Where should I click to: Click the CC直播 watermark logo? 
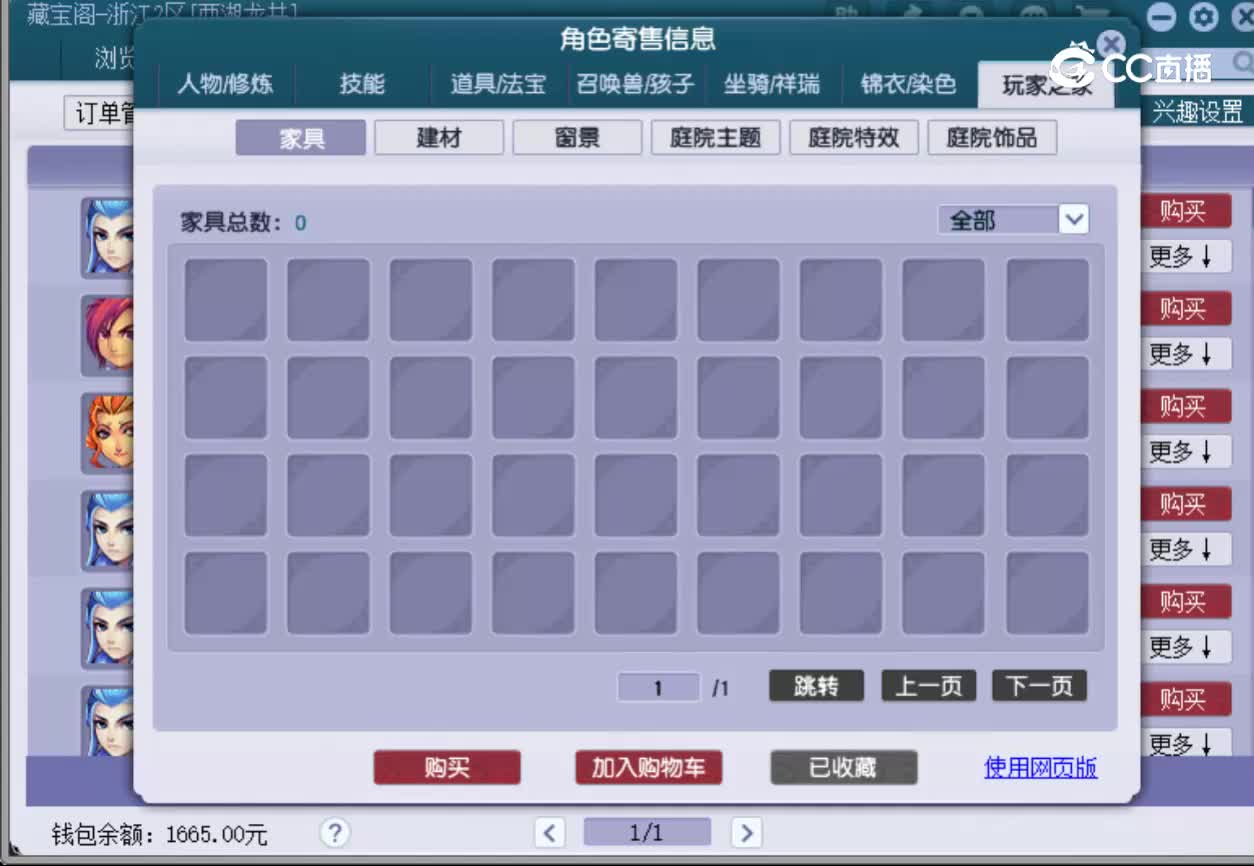tap(1139, 66)
